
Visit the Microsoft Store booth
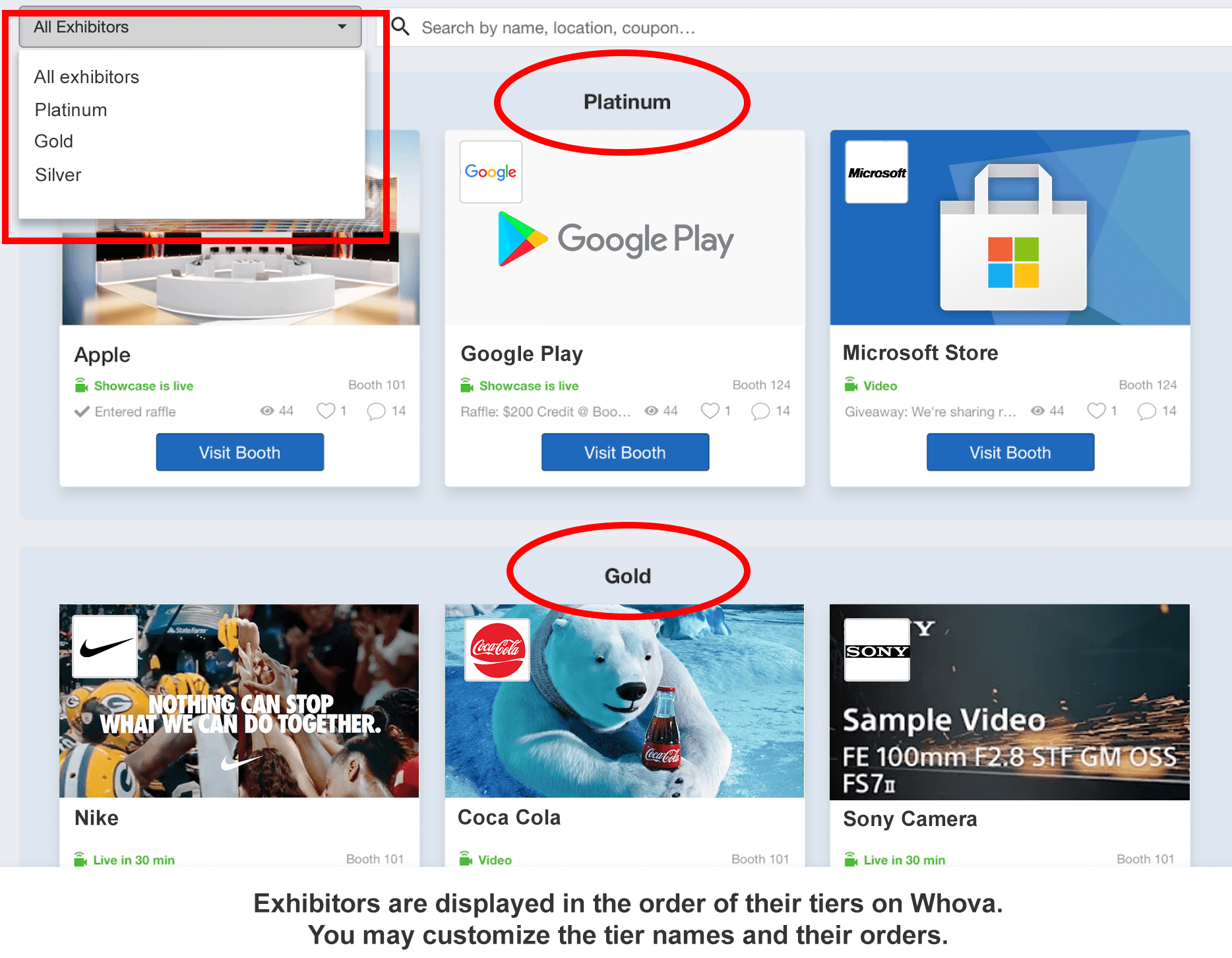coord(1010,452)
